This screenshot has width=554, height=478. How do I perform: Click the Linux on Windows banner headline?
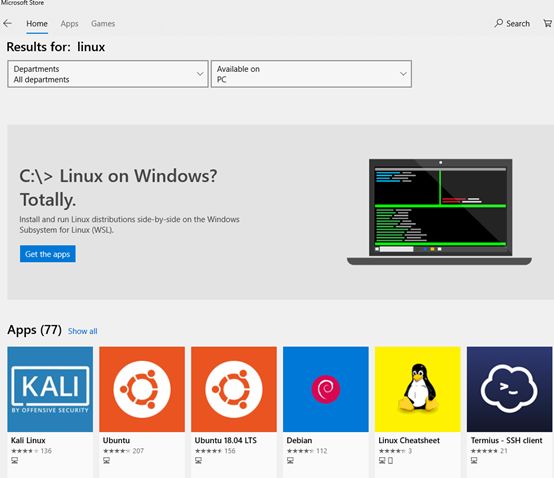[118, 188]
